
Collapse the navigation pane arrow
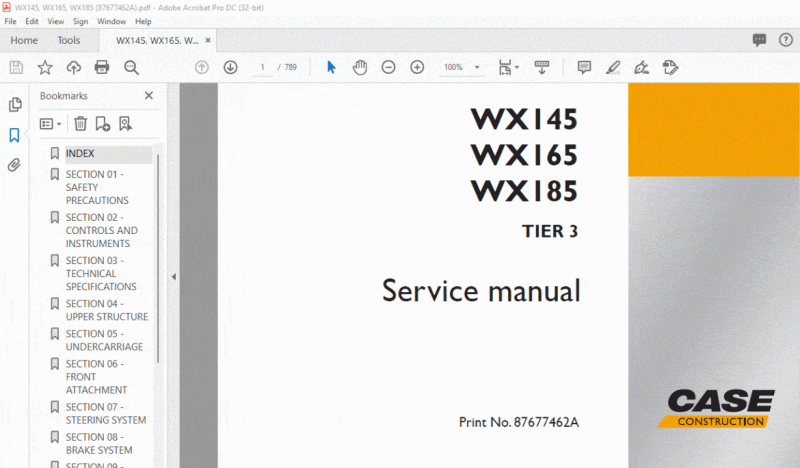173,277
